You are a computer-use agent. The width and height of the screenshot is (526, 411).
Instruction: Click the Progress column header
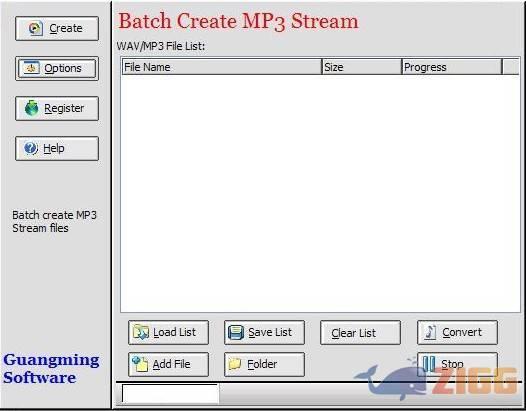452,67
